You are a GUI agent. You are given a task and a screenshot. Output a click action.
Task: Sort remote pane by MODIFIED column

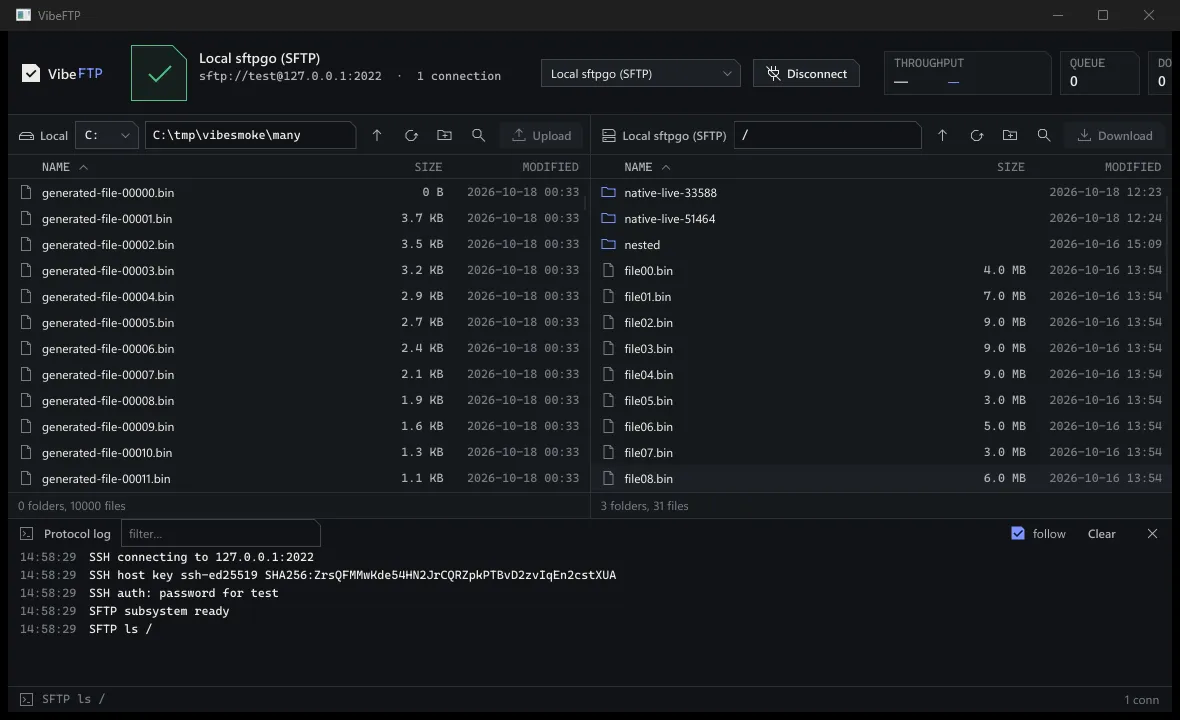click(1133, 167)
